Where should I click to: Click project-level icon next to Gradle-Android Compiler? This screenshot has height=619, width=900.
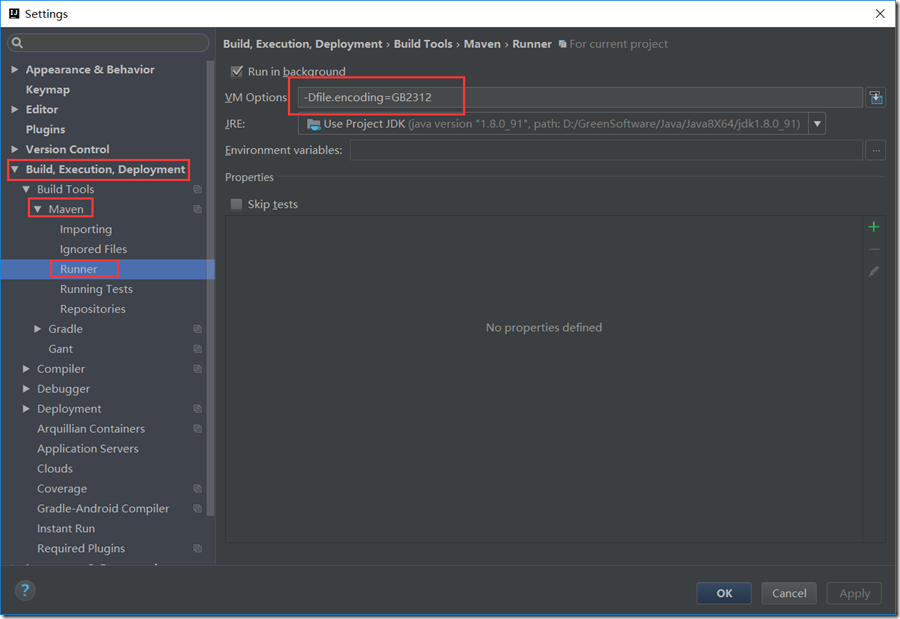click(x=197, y=509)
